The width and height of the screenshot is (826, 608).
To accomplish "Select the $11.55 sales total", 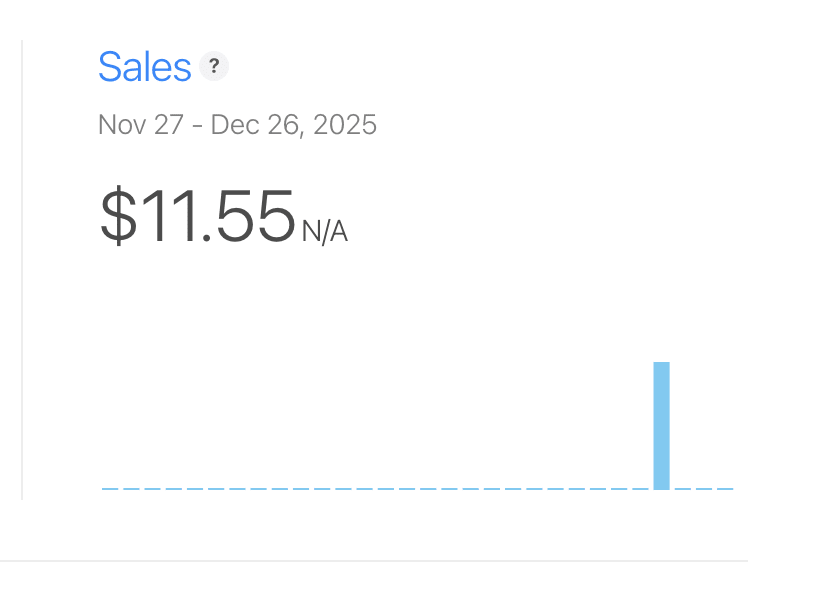I will tap(197, 216).
